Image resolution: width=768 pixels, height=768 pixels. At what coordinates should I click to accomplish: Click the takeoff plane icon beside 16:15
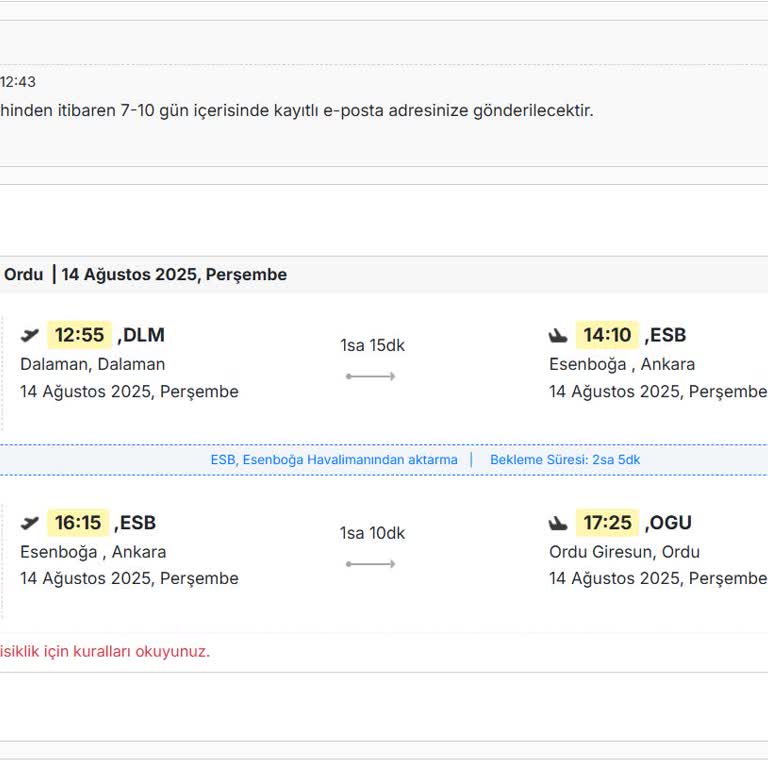coord(30,523)
